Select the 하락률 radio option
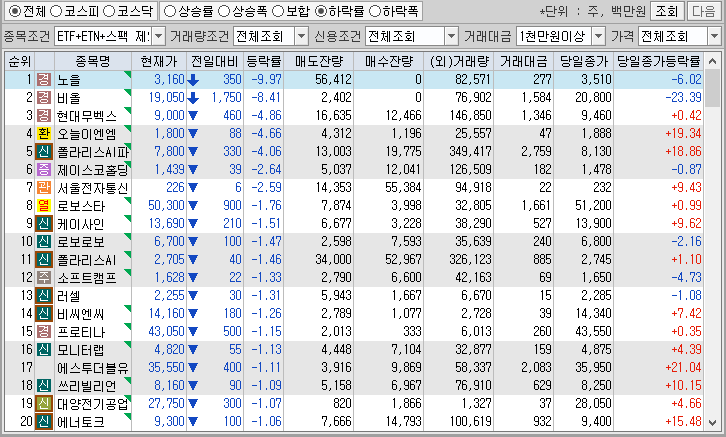 320,11
